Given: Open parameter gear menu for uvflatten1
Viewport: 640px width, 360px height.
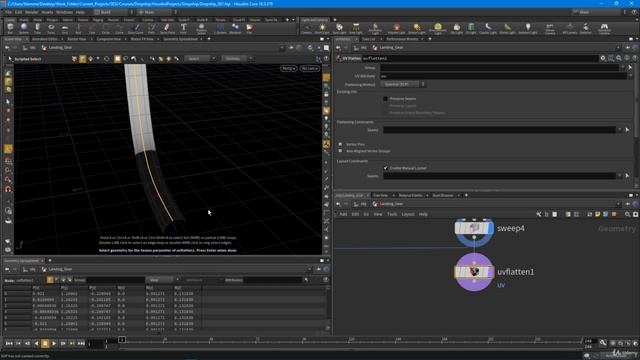Looking at the screenshot, I should 603,58.
